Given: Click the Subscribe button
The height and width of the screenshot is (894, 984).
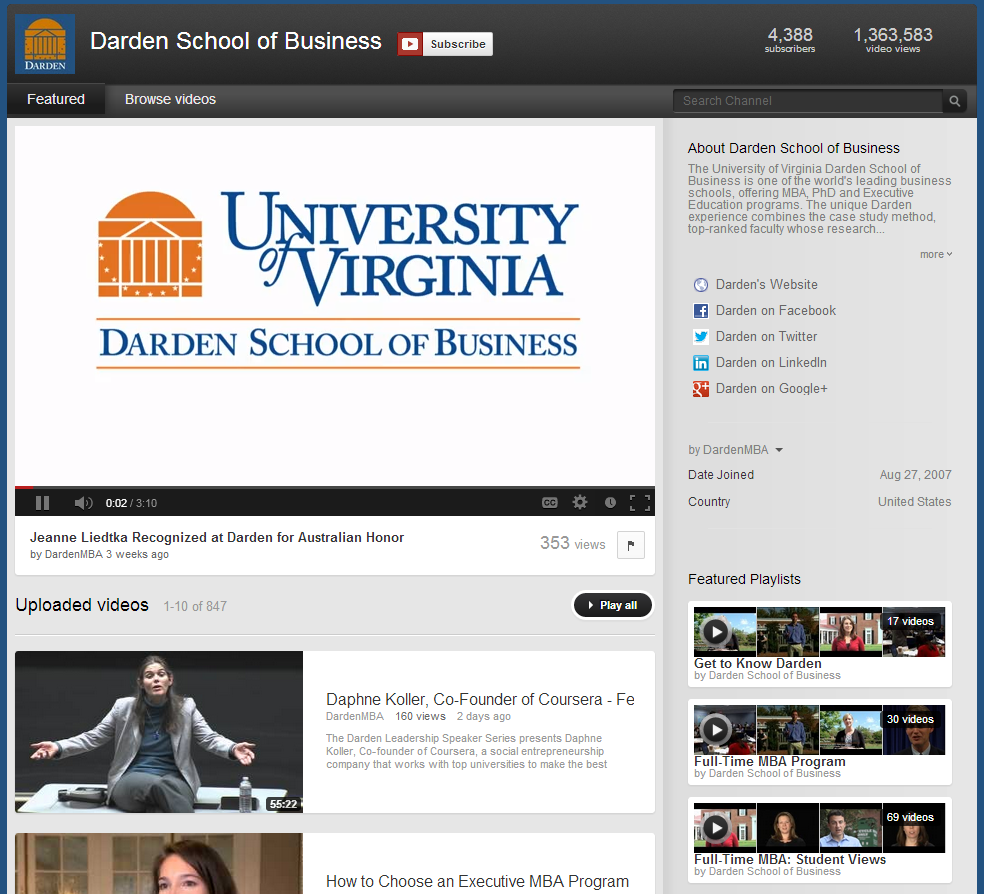Looking at the screenshot, I should point(445,43).
